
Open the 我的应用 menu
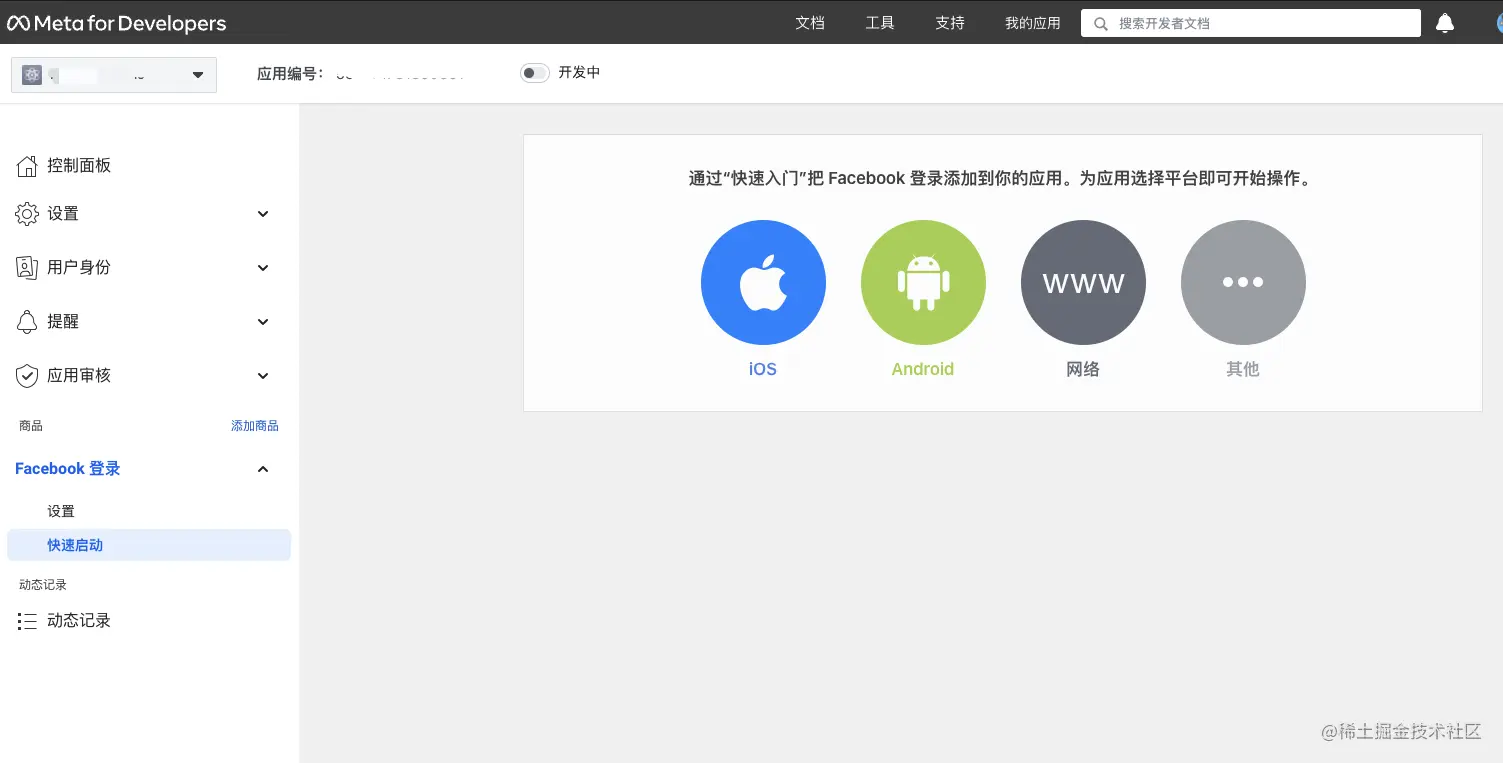pos(1032,22)
